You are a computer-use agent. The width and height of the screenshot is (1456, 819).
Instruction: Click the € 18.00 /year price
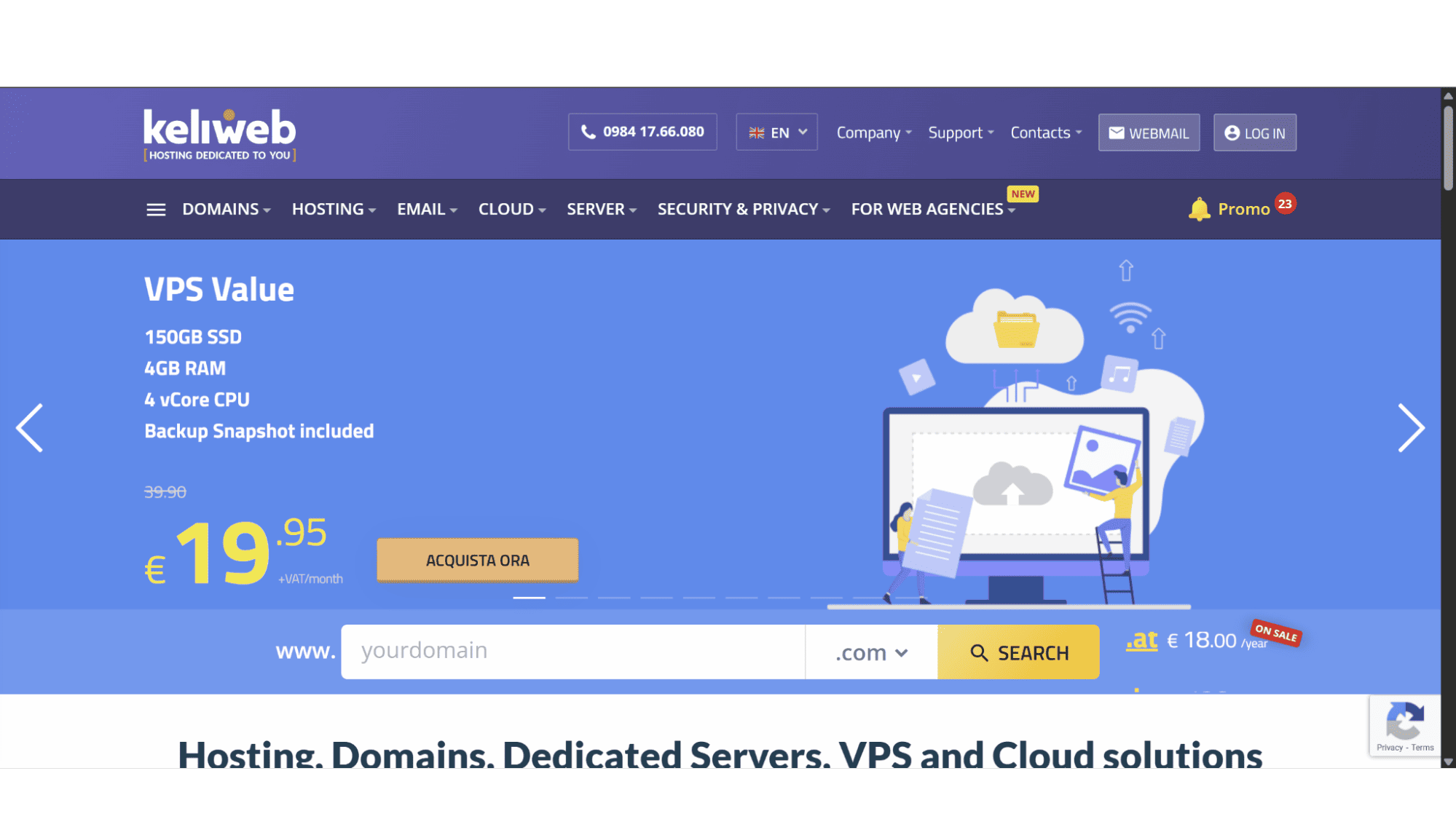click(x=1217, y=641)
